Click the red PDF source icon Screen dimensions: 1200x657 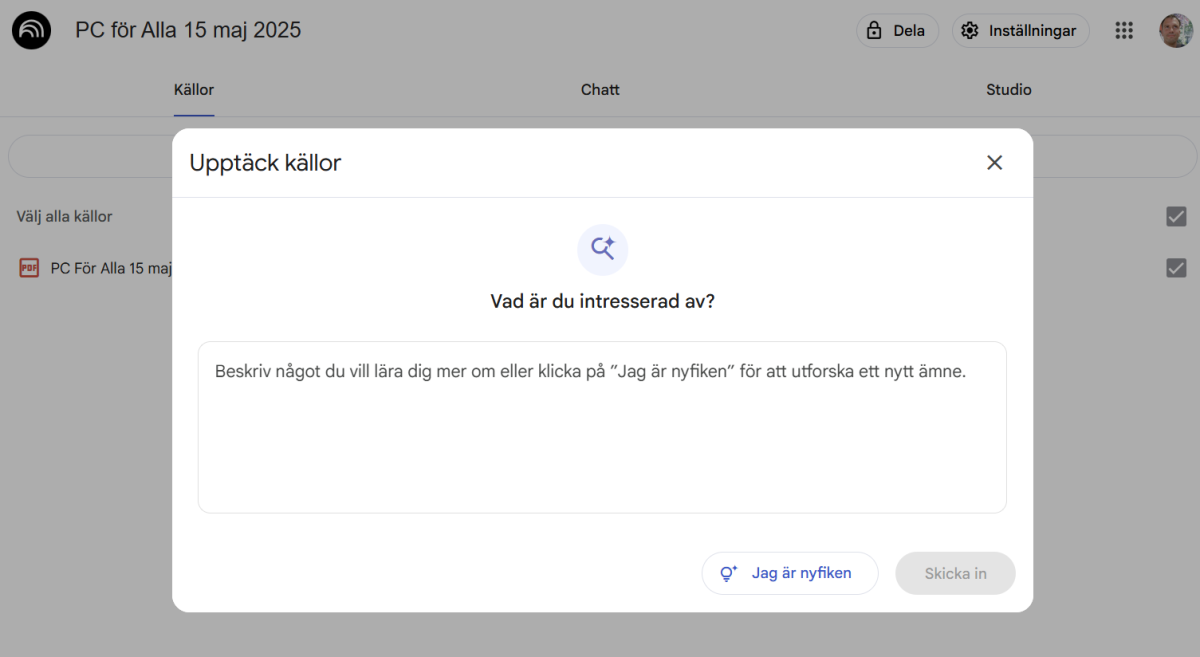click(x=30, y=268)
